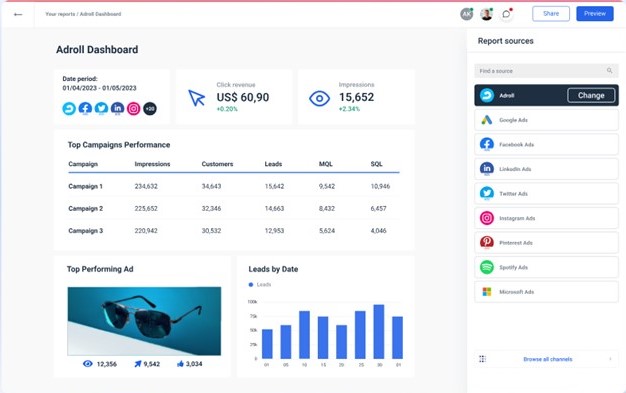Click the thumbs-up likes icon under ad
This screenshot has height=393, width=626.
[x=180, y=364]
